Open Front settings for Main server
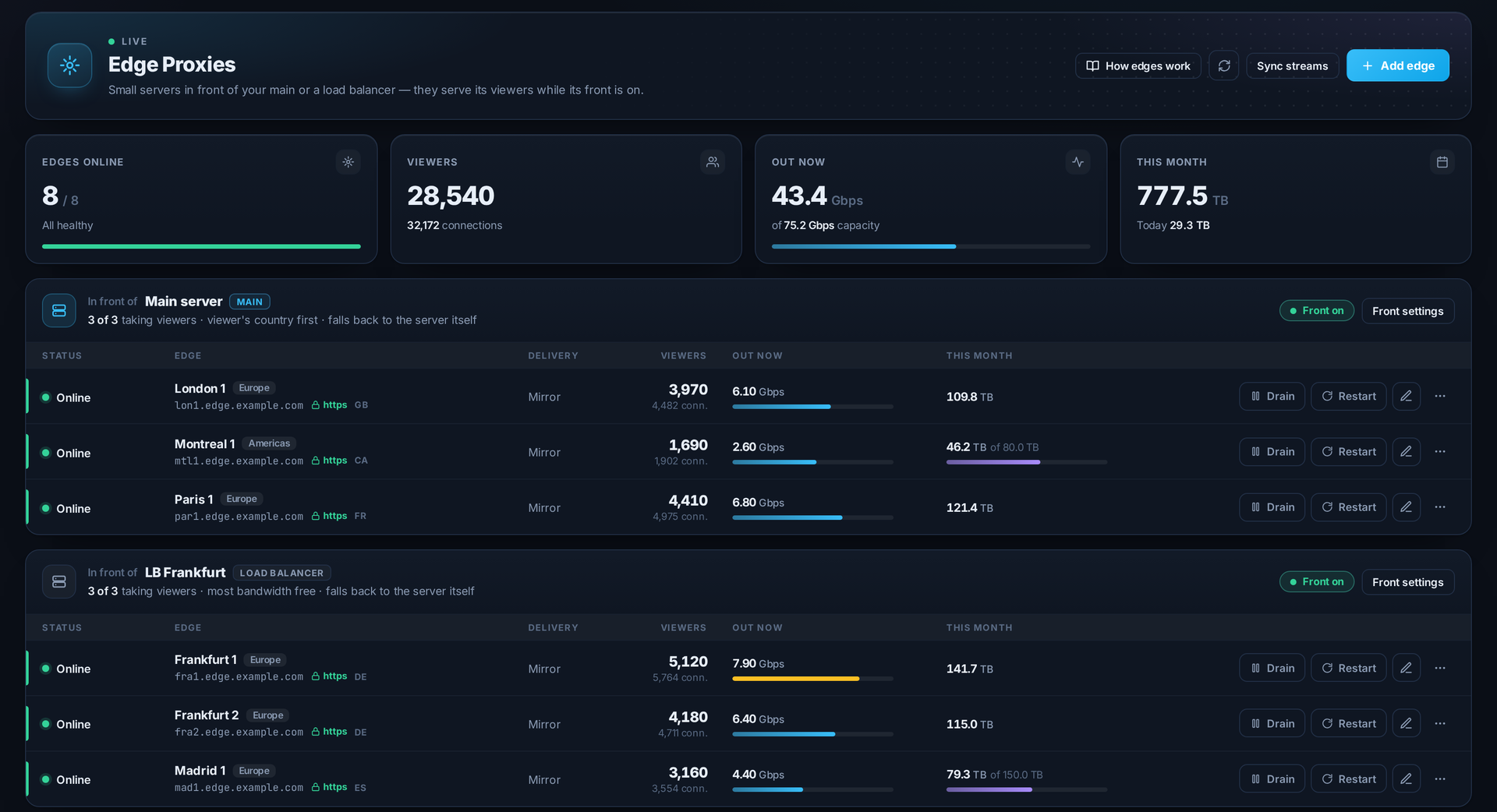 click(1407, 311)
